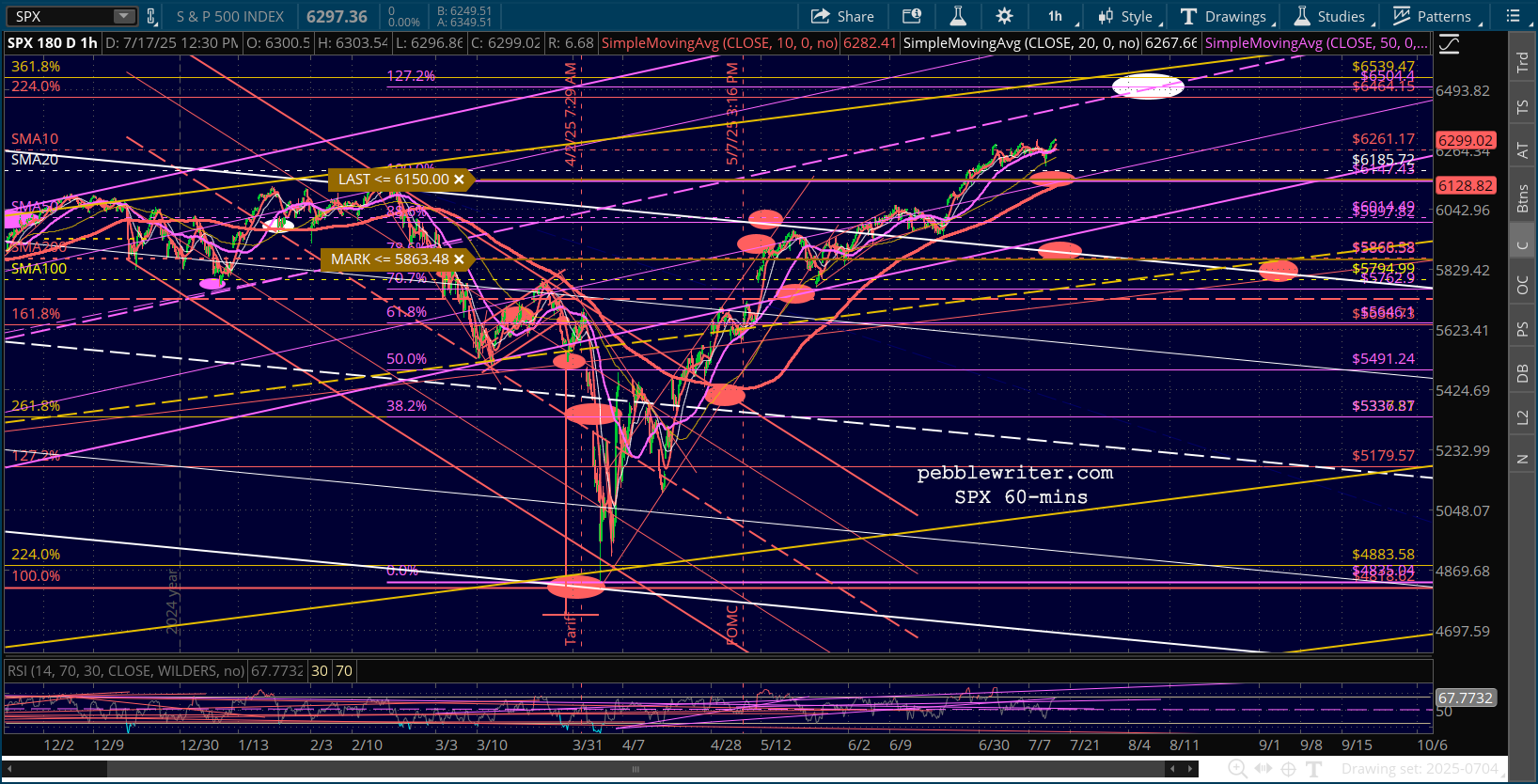
Task: Click the RSI overbought 70 value box
Action: tap(344, 671)
